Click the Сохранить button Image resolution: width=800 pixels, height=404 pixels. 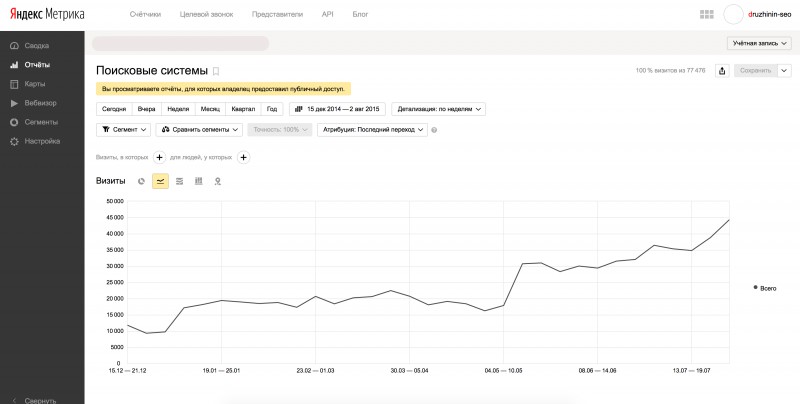tap(756, 71)
